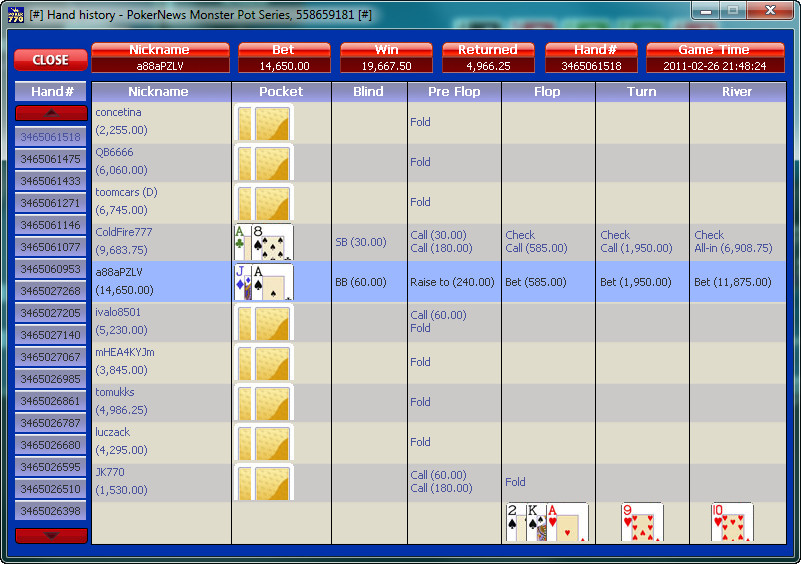
Task: Click the toomcars (D) player name
Action: point(126,192)
